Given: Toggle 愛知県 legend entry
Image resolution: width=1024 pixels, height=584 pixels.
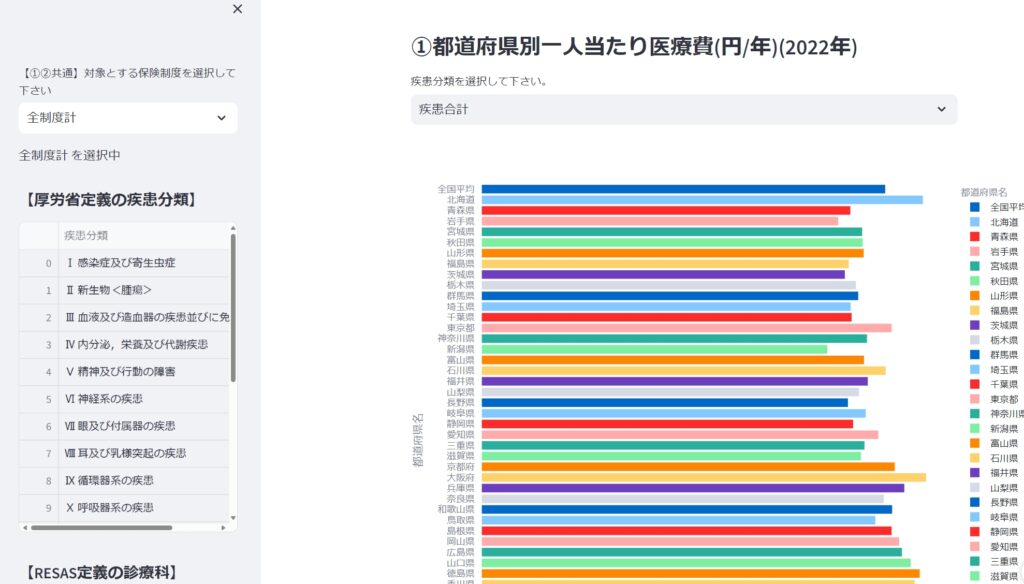Looking at the screenshot, I should (994, 547).
